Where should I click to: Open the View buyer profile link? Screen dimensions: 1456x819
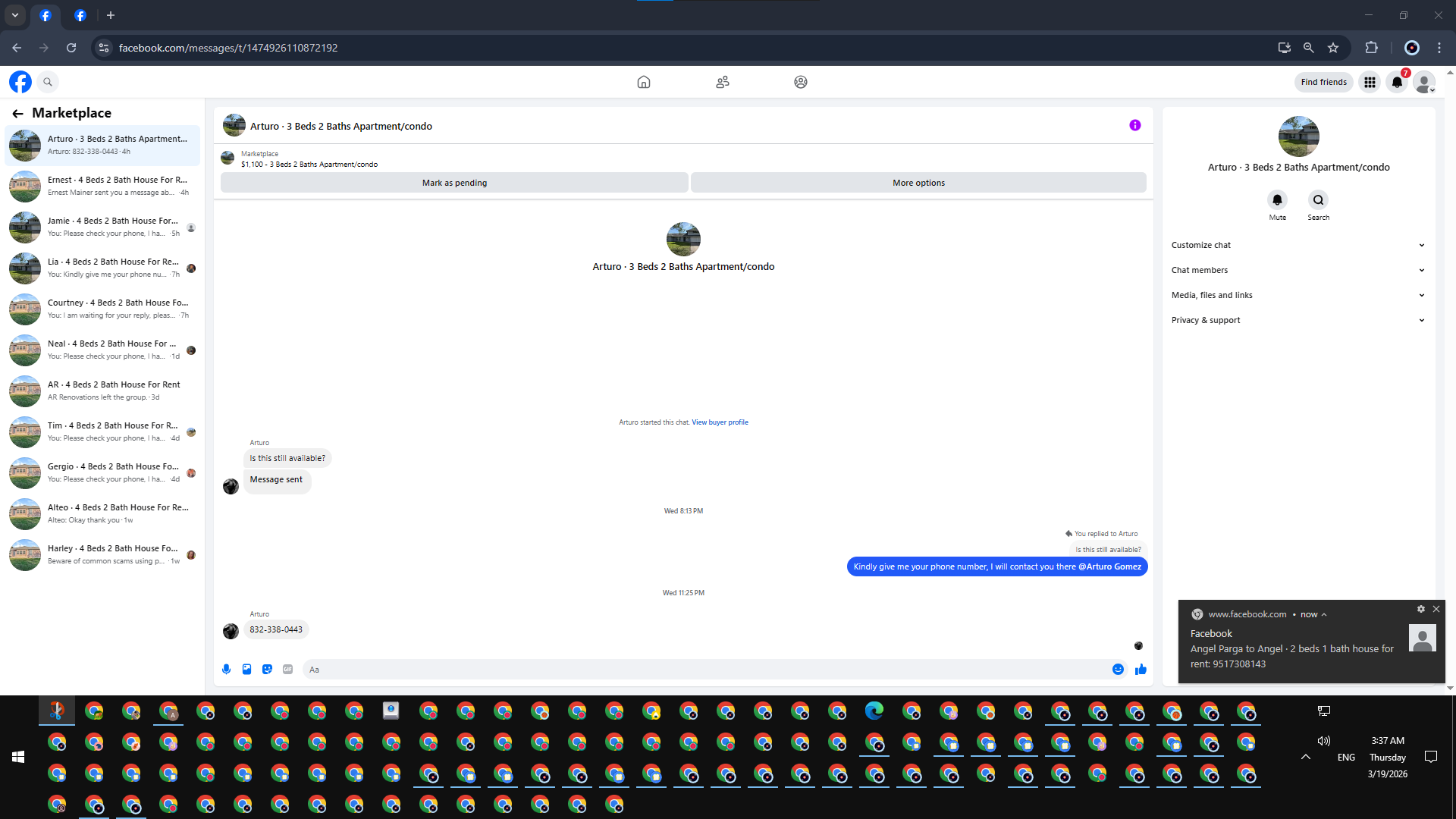click(720, 422)
